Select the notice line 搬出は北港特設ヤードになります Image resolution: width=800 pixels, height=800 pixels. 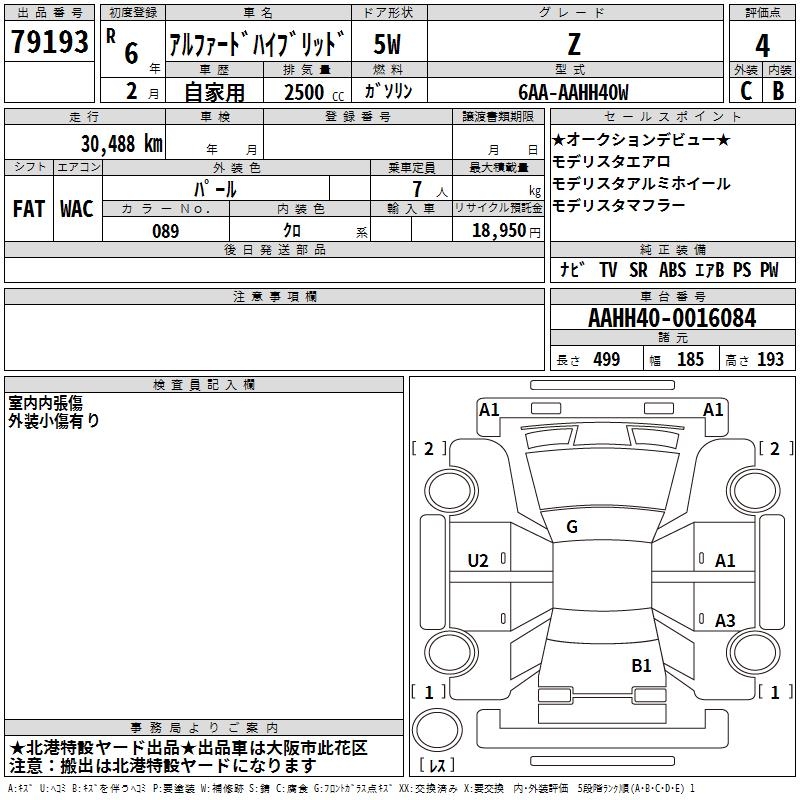(x=188, y=766)
